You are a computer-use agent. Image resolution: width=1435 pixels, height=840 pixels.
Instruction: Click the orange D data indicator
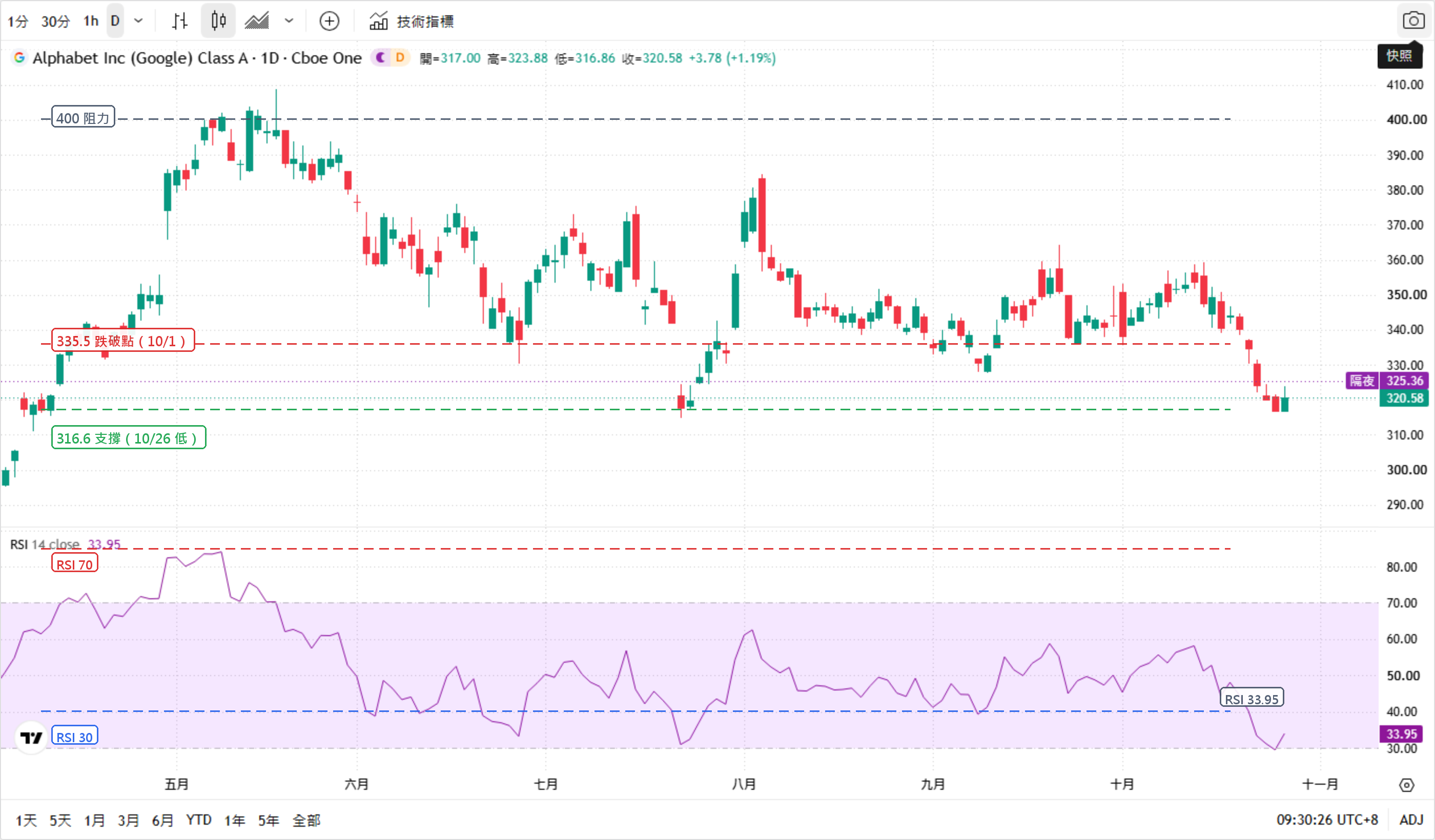(400, 57)
